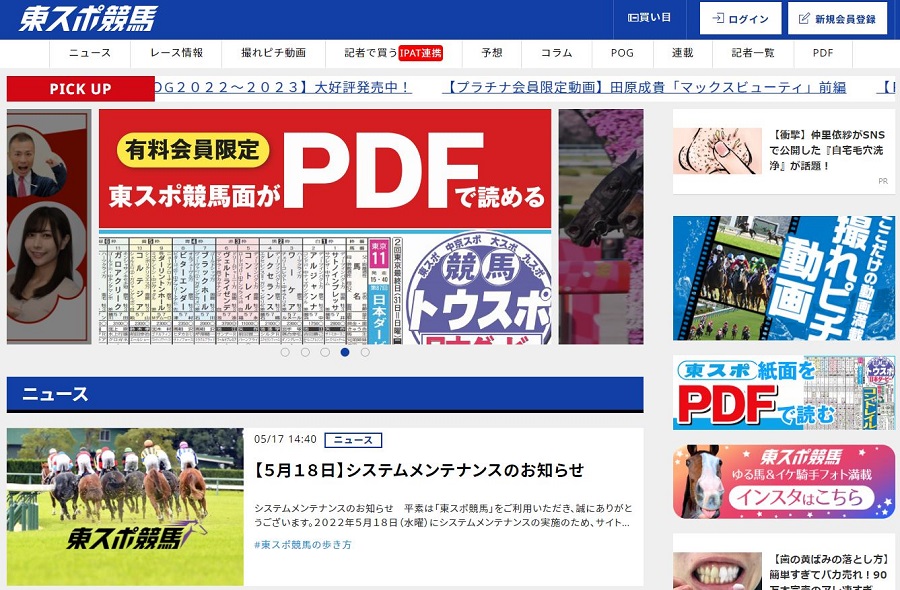The height and width of the screenshot is (590, 900).
Task: Open the レース情報 menu item
Action: tap(176, 53)
